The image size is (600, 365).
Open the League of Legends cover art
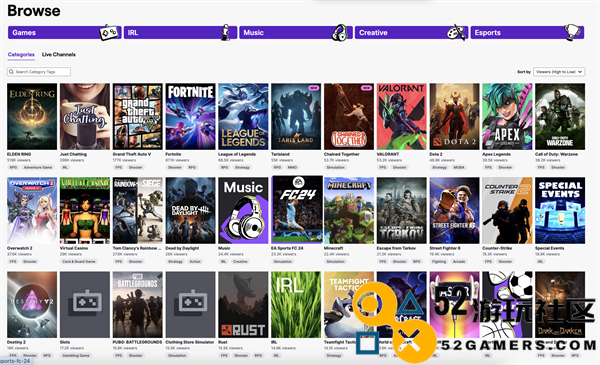click(243, 116)
